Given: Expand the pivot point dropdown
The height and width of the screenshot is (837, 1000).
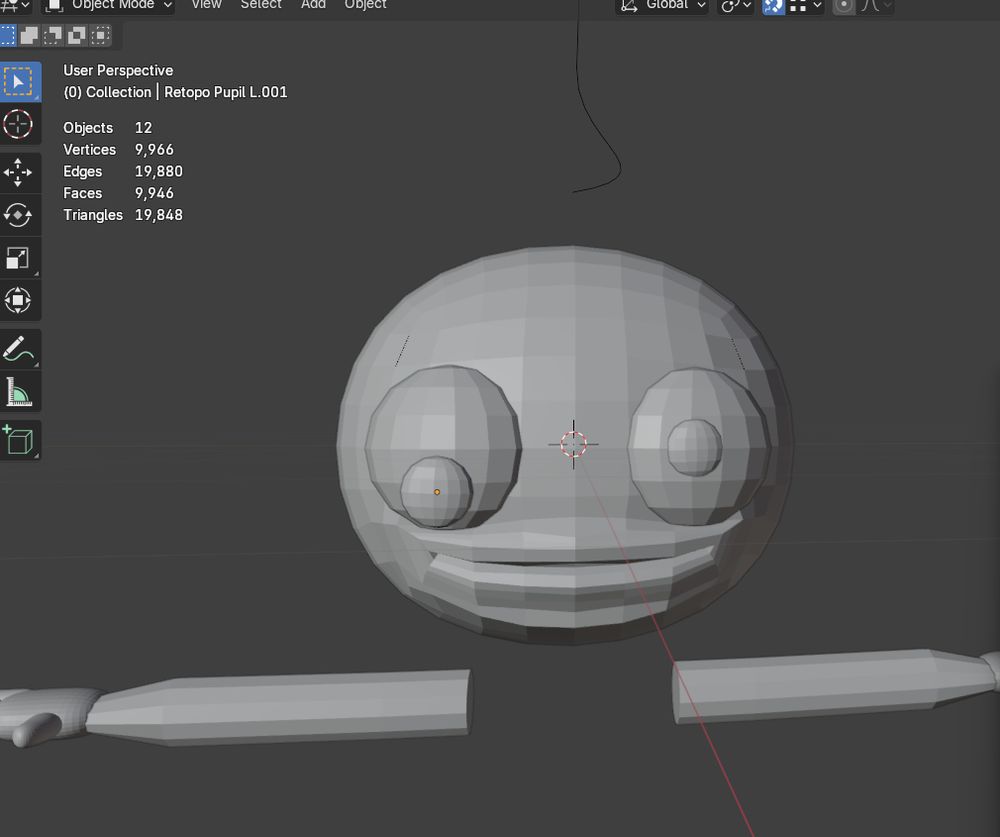Looking at the screenshot, I should tap(737, 6).
